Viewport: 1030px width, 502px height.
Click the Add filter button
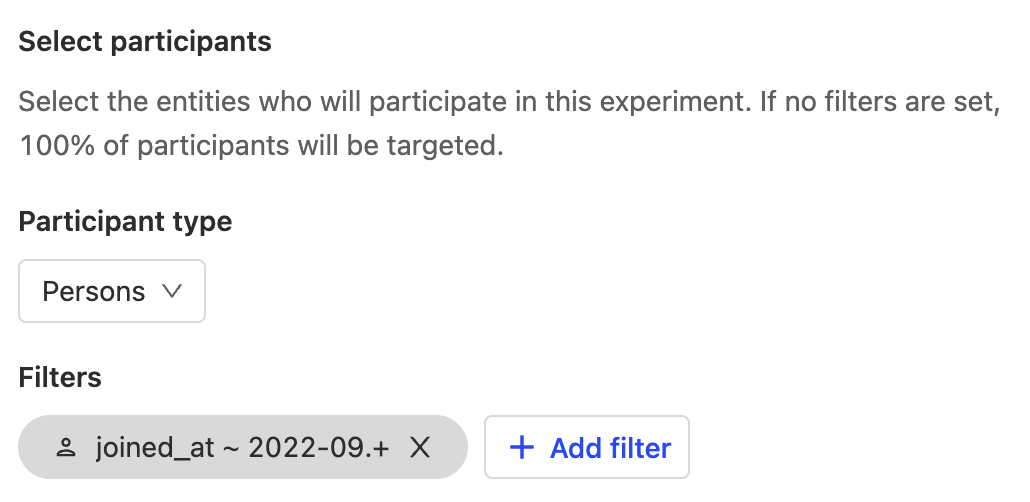click(x=587, y=448)
